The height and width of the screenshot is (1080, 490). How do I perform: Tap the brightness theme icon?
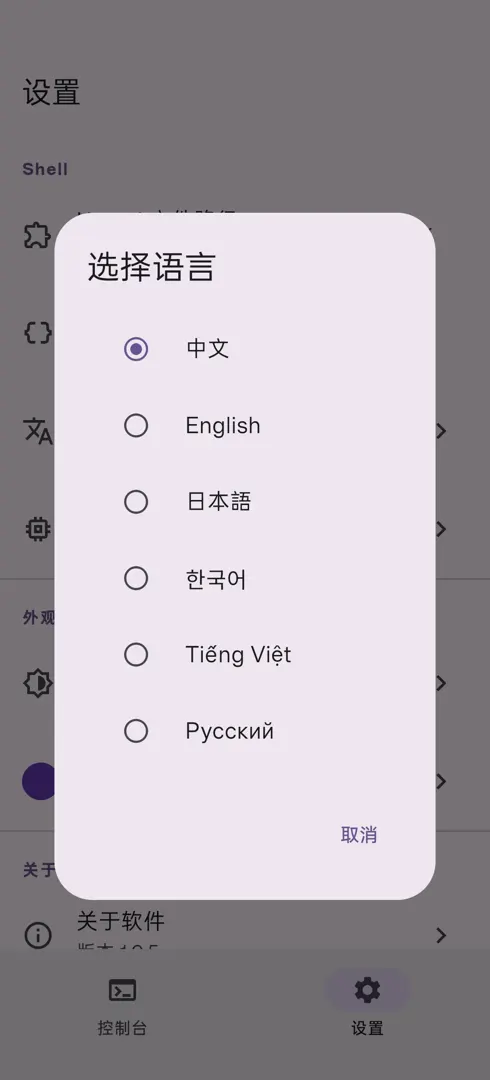click(38, 683)
